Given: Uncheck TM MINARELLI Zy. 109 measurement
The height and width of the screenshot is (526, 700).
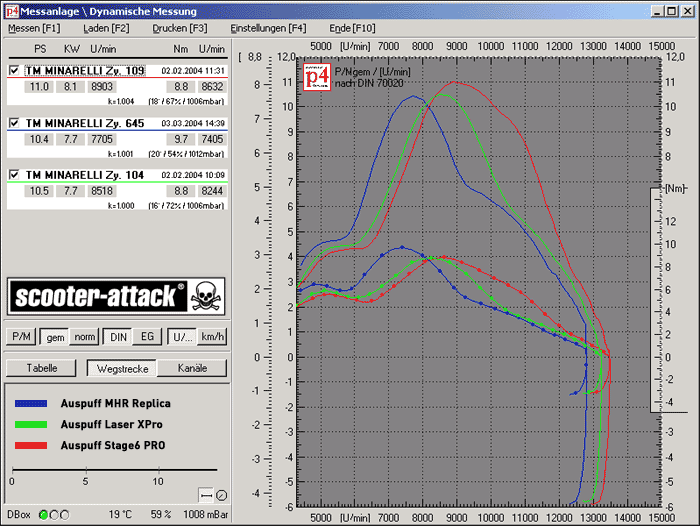Looking at the screenshot, I should [x=14, y=71].
